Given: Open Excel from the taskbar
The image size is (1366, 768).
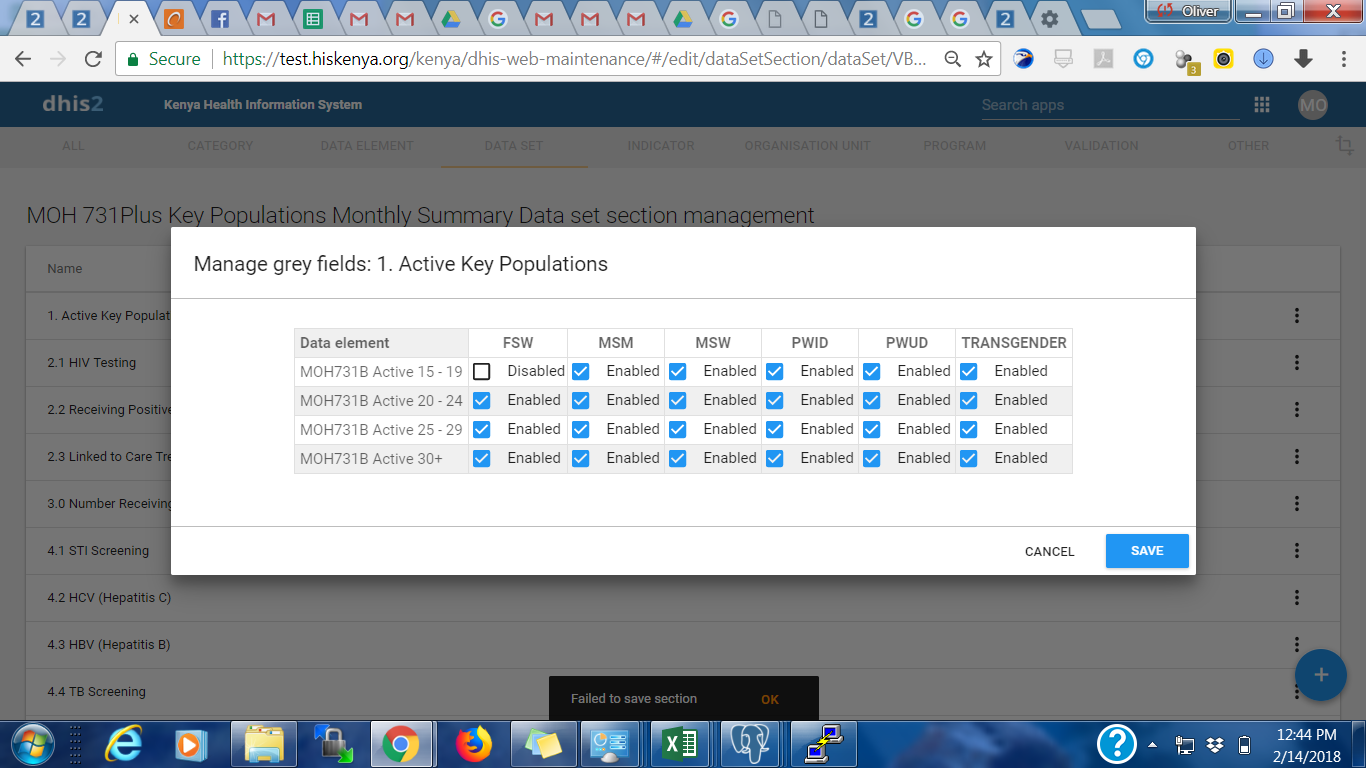Looking at the screenshot, I should pos(682,744).
